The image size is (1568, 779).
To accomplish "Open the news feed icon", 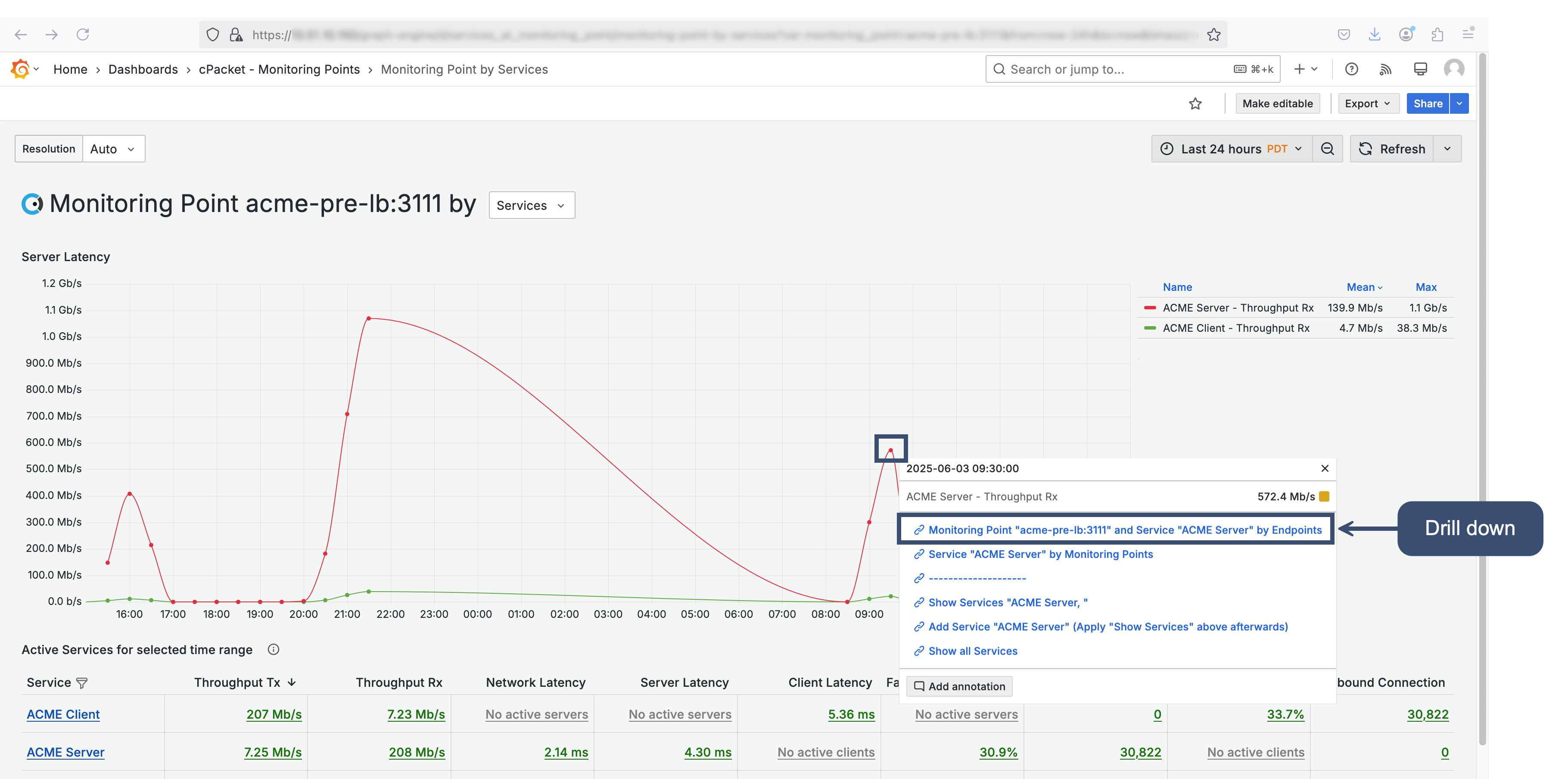I will pyautogui.click(x=1385, y=69).
